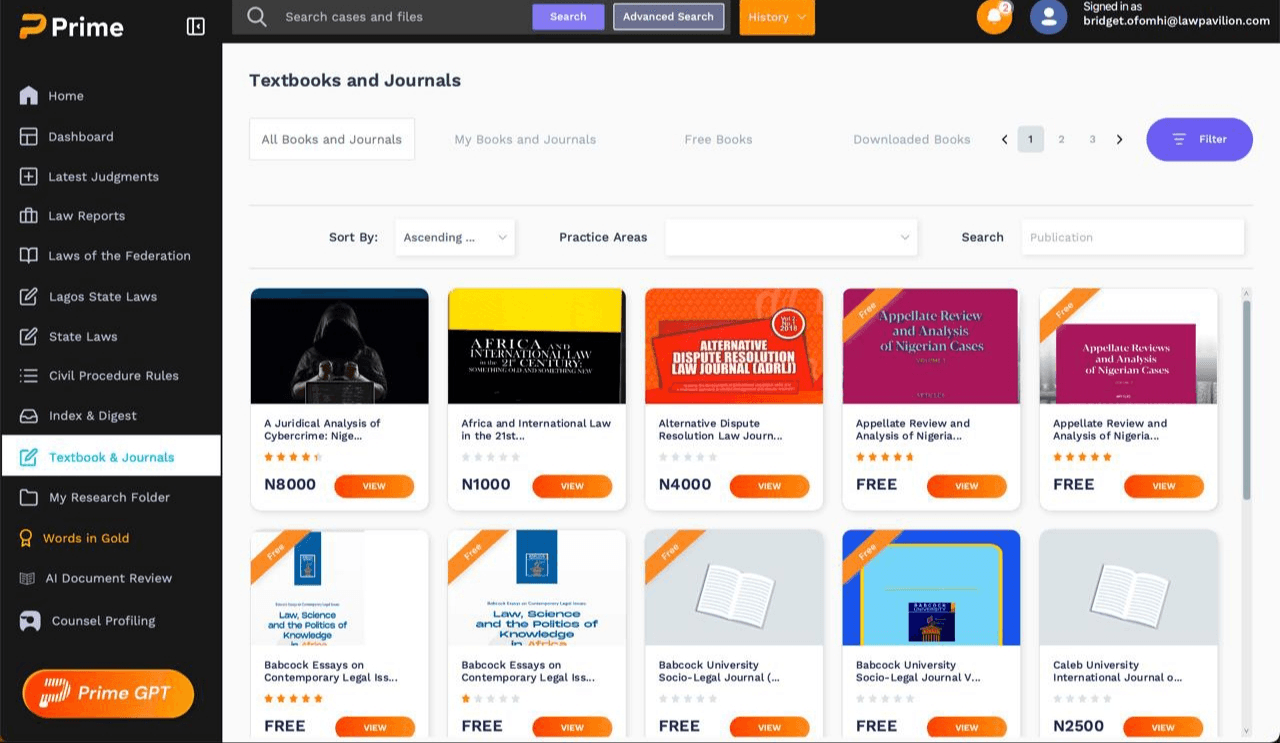Open My Research Folder
This screenshot has width=1280, height=743.
point(109,498)
